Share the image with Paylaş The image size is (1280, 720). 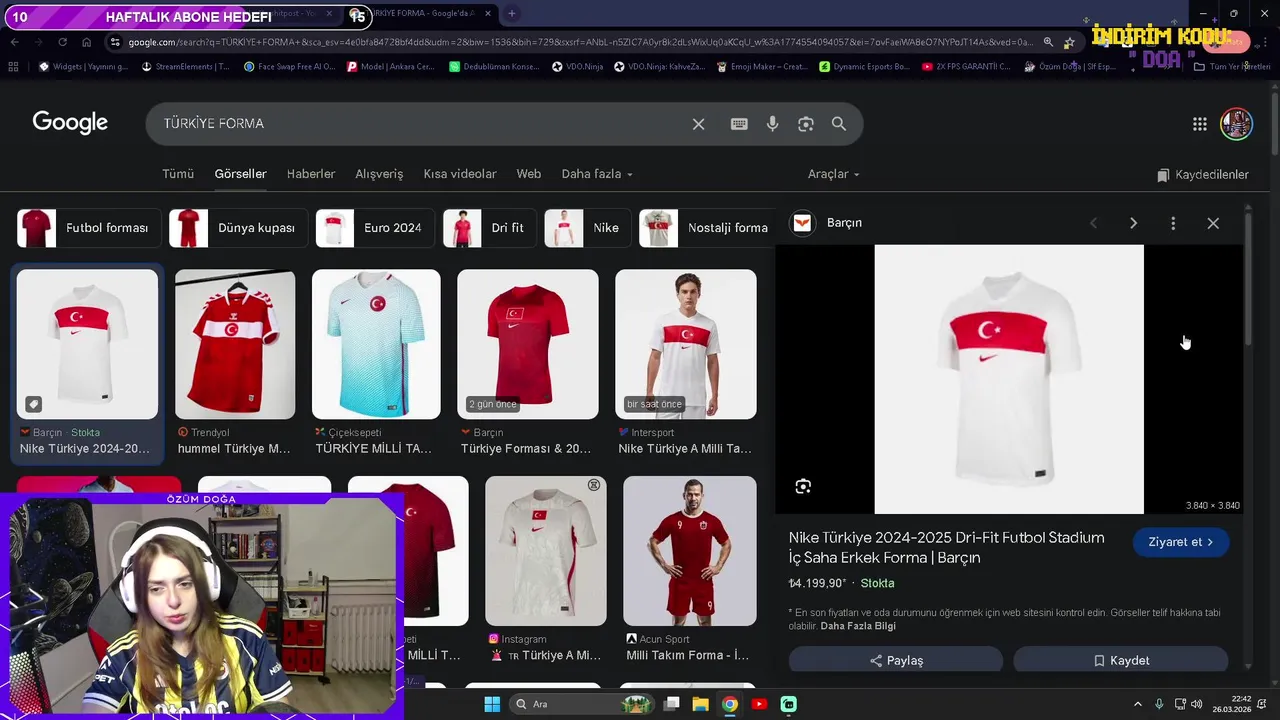pos(896,660)
